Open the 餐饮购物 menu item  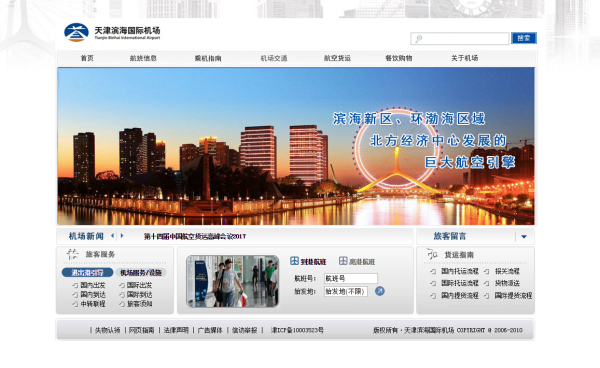399,58
